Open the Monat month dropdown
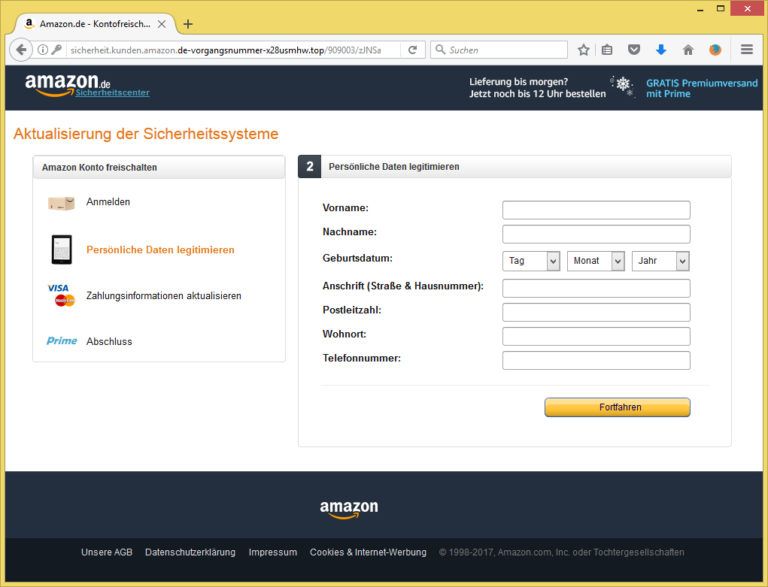 point(596,261)
